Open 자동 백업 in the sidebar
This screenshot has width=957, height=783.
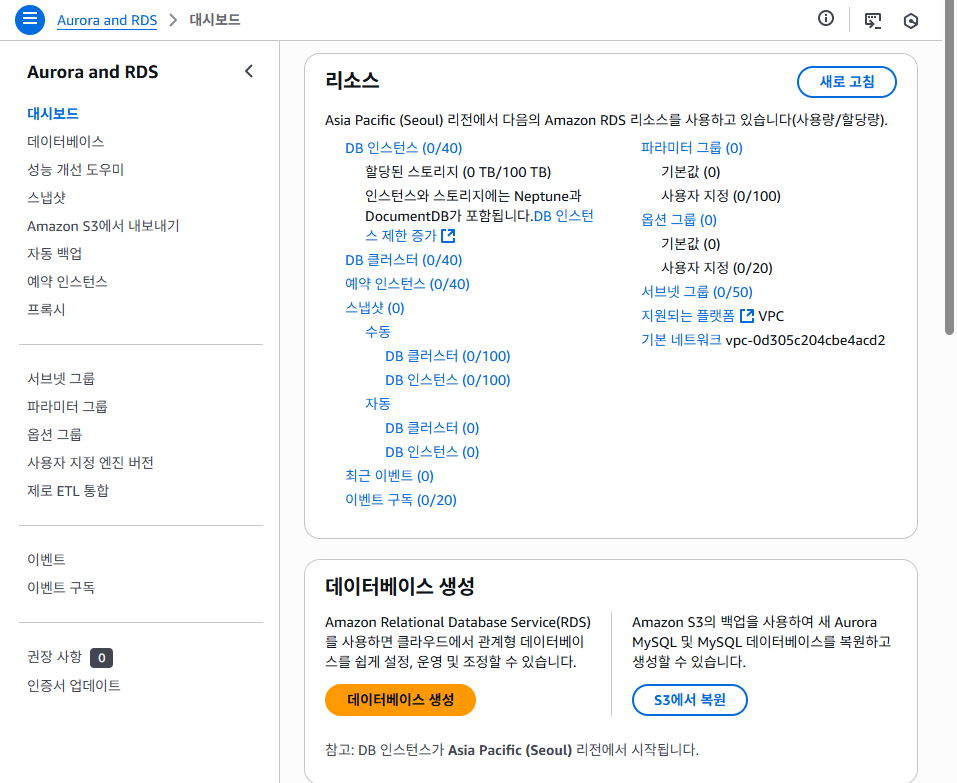pos(54,253)
